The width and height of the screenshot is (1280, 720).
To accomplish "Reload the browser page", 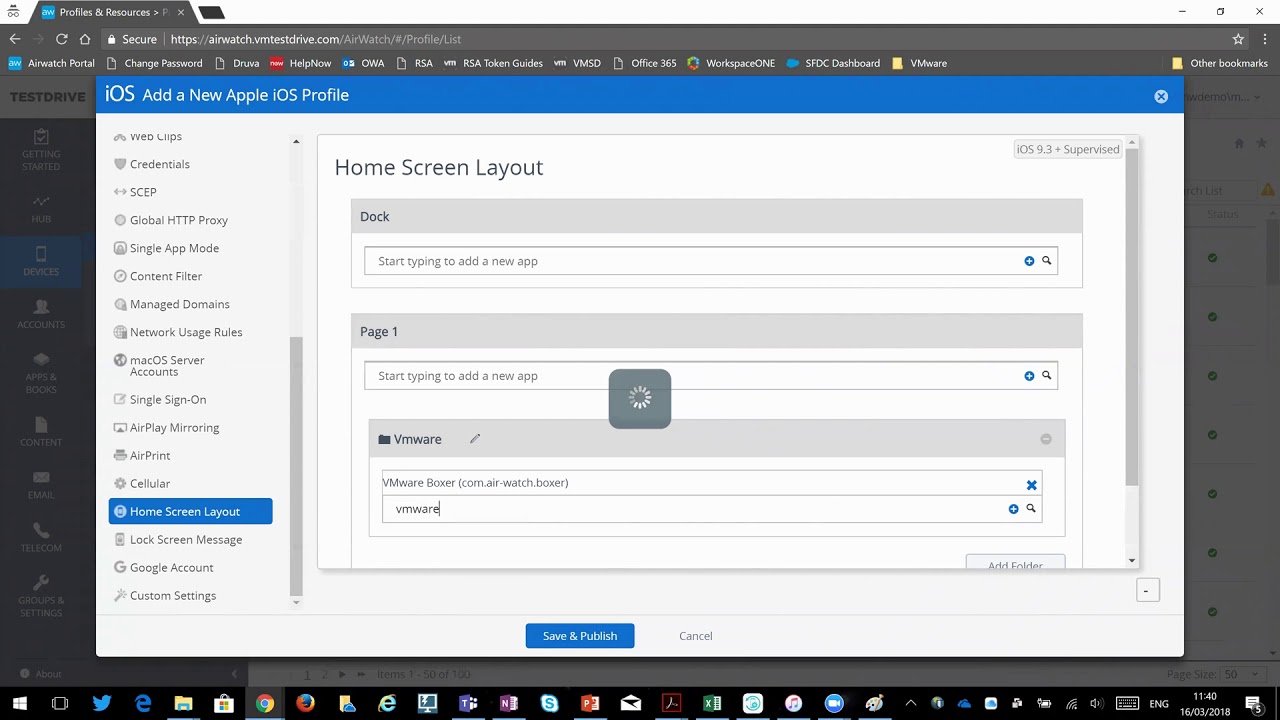I will point(61,39).
